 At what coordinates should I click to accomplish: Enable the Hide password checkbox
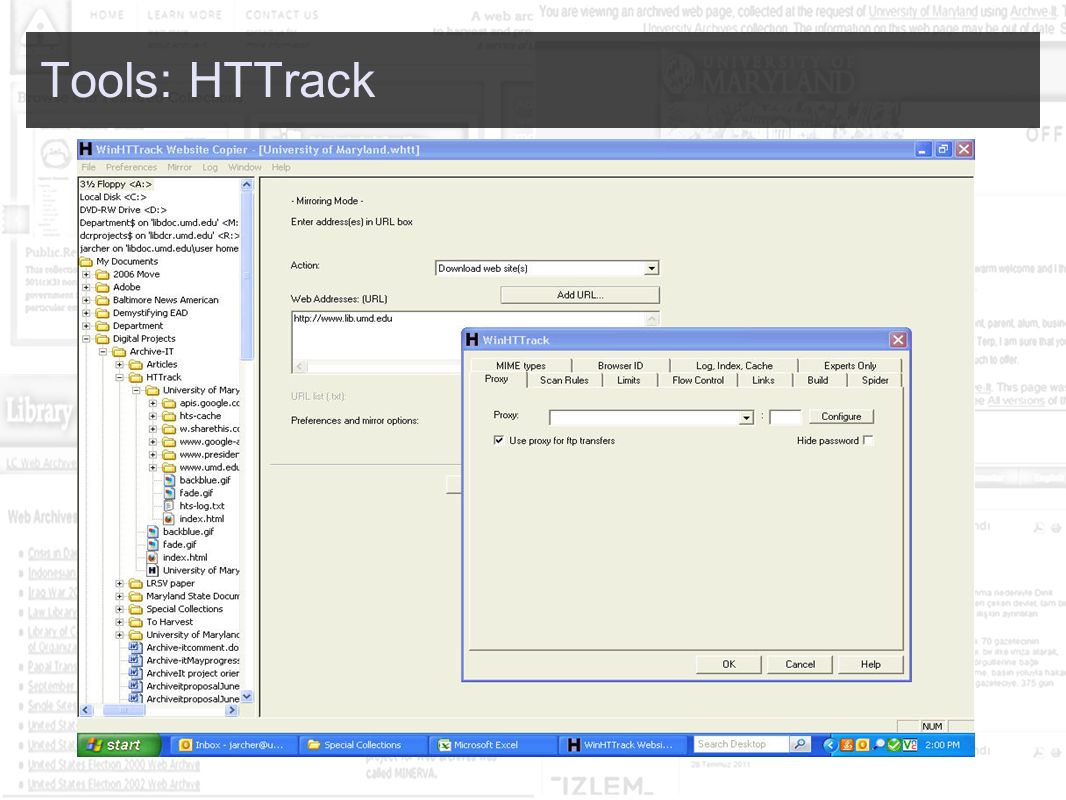click(868, 440)
